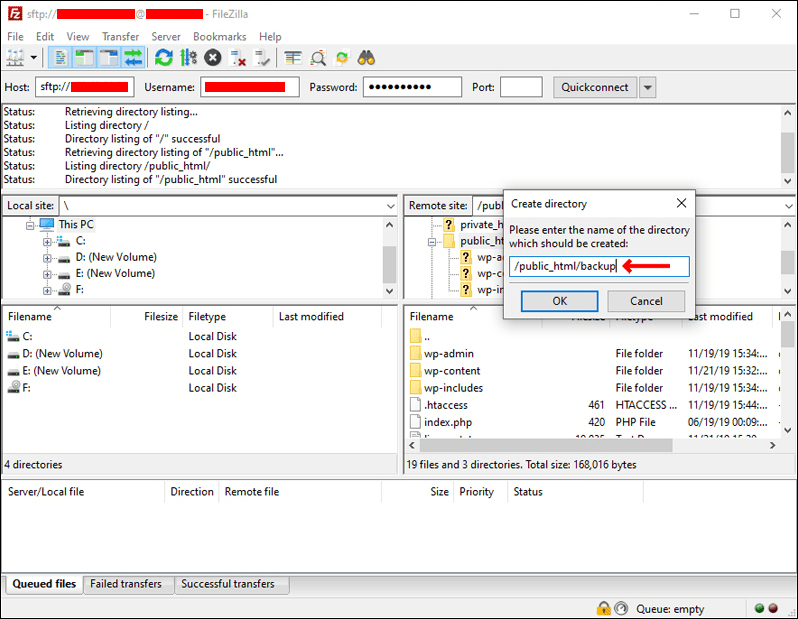Select wp-includes folder in remote list
The image size is (798, 619).
[x=453, y=388]
